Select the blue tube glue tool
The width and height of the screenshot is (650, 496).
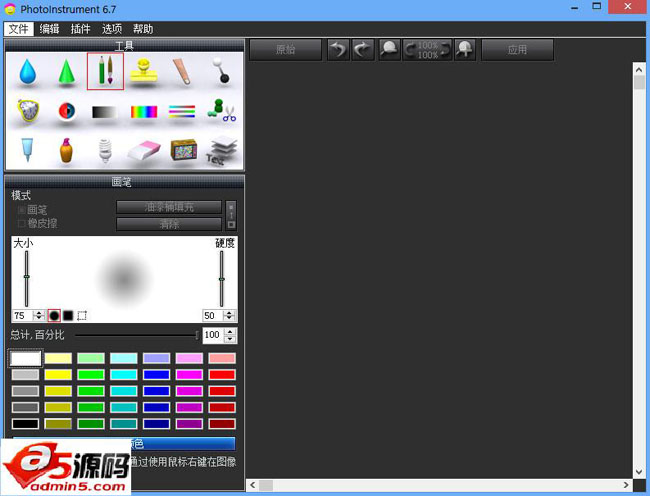27,149
